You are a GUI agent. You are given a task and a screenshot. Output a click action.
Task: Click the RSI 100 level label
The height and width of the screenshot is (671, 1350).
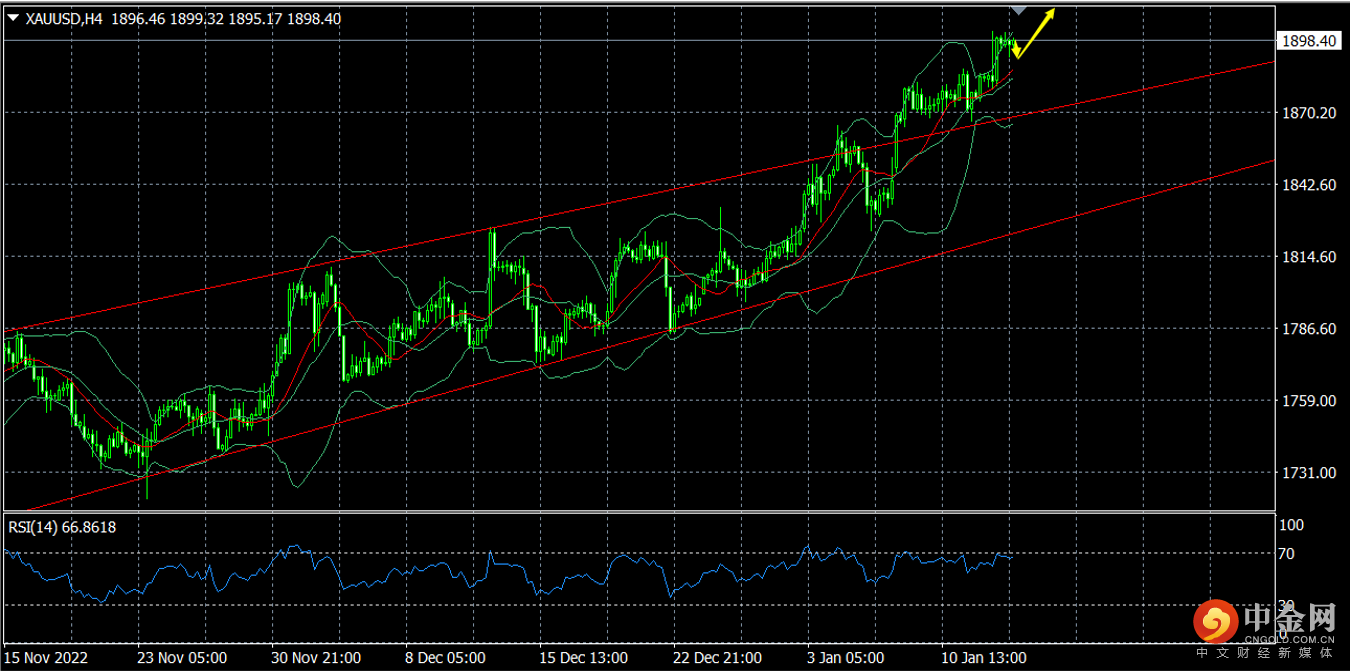coord(1292,525)
